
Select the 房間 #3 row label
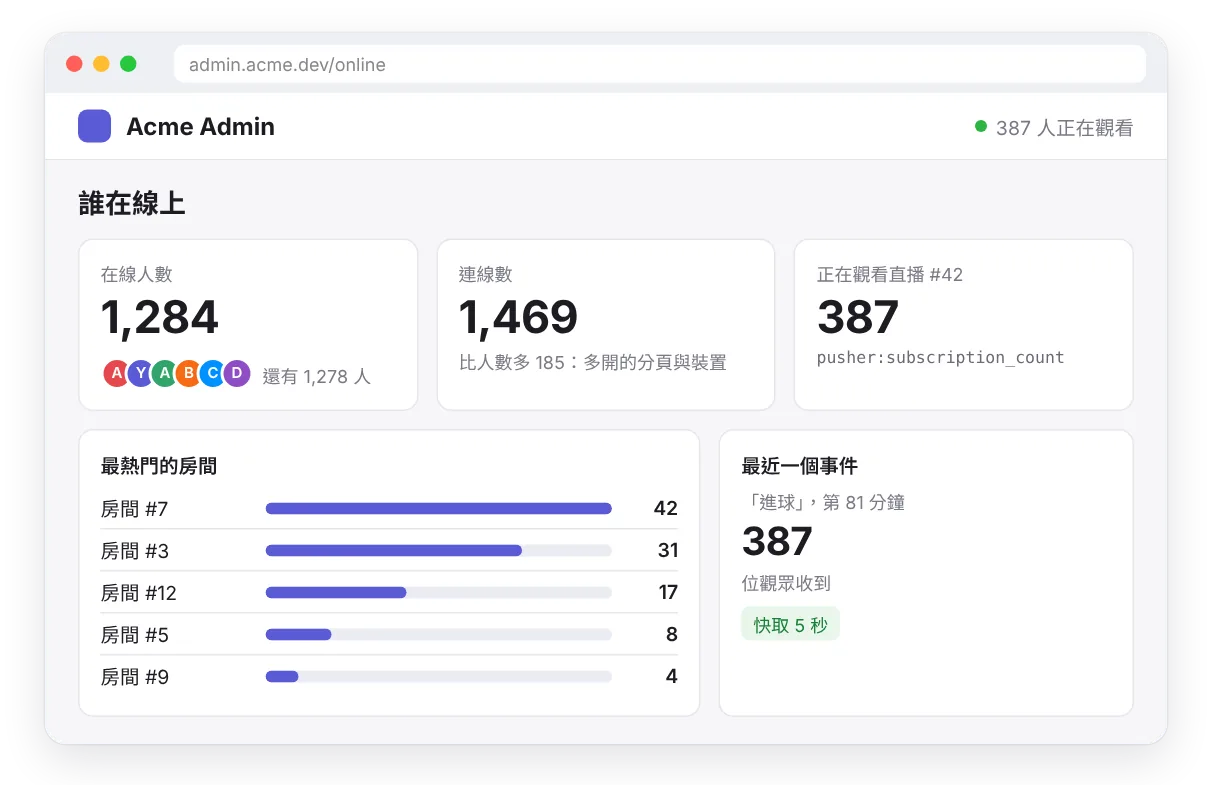pyautogui.click(x=135, y=551)
